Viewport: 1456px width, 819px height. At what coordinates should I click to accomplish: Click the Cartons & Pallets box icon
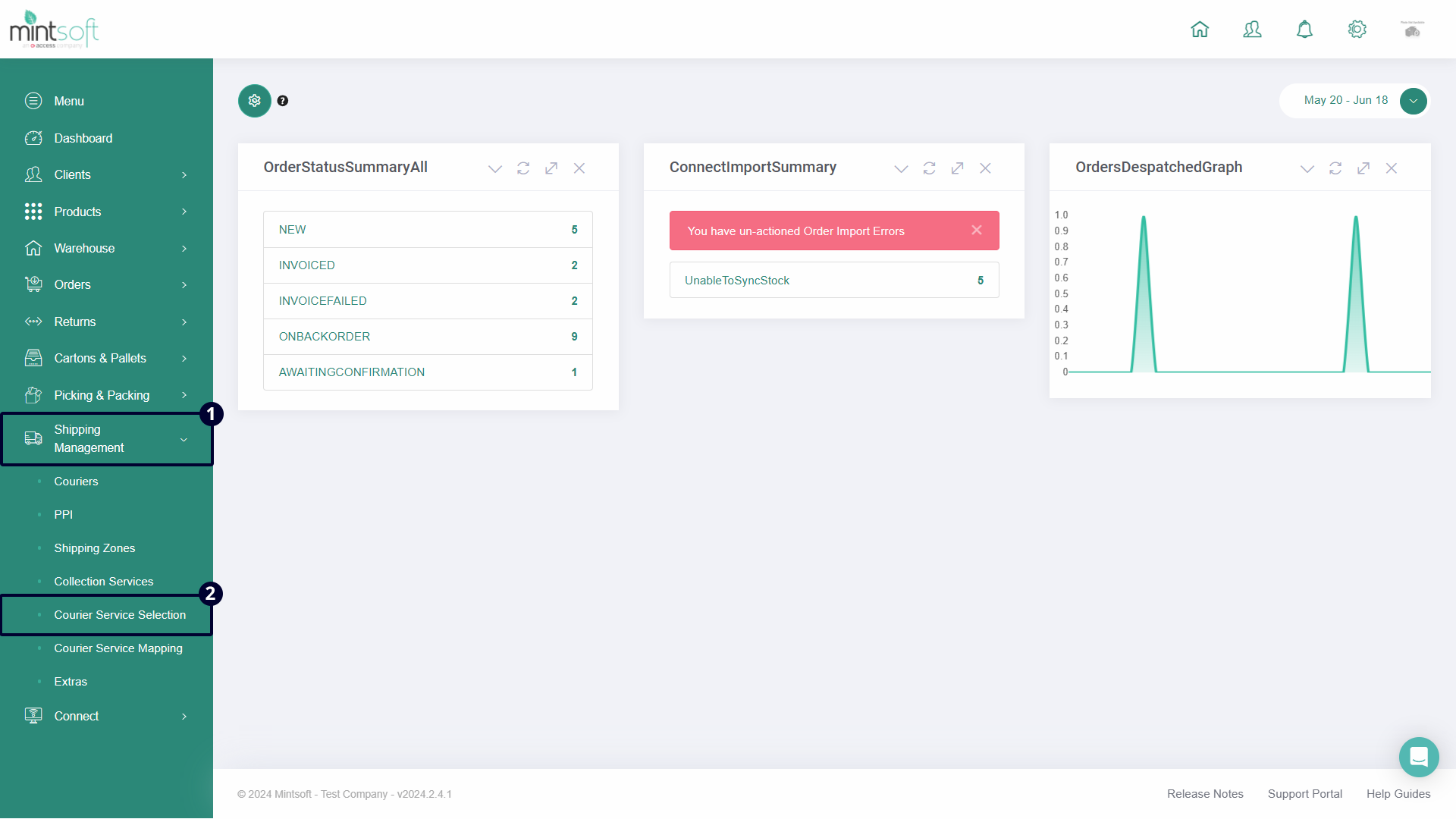33,358
